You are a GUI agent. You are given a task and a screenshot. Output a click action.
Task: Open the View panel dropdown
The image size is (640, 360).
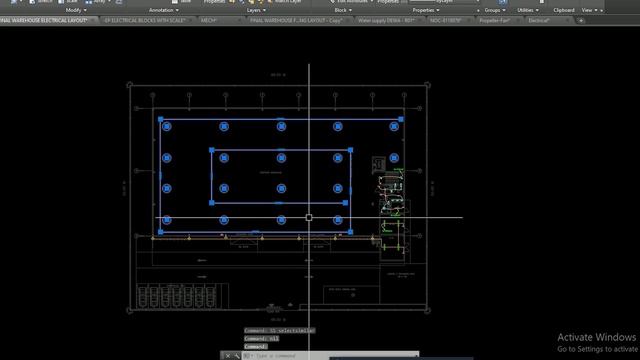pos(589,10)
